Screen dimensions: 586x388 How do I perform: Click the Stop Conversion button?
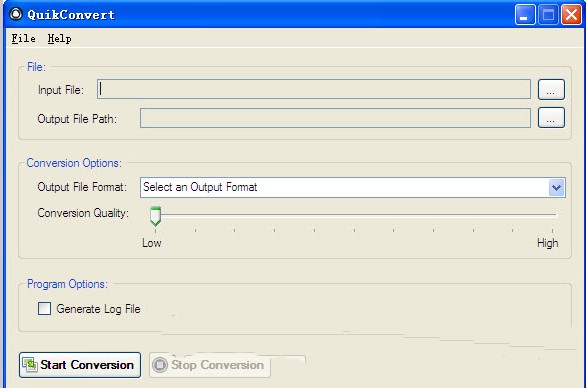pyautogui.click(x=210, y=365)
